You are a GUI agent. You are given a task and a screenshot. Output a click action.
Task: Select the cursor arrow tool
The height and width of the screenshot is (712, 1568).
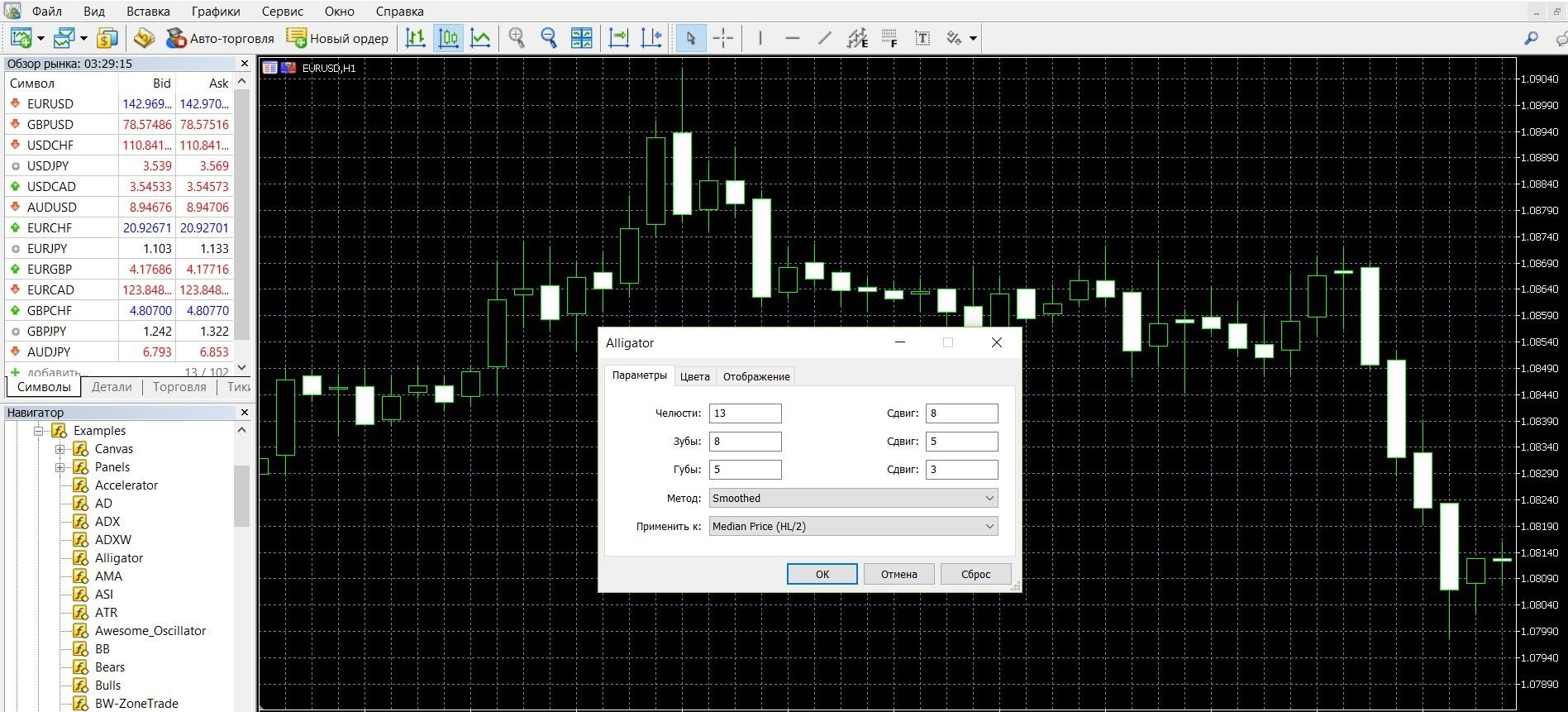point(691,38)
